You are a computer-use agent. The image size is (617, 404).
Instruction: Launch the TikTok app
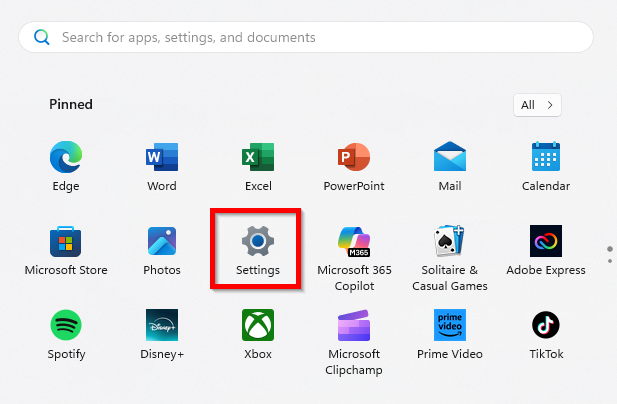[x=546, y=335]
